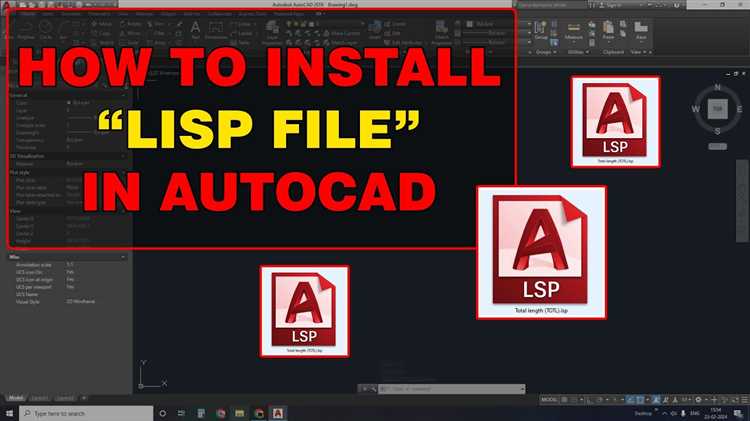Image resolution: width=750 pixels, height=421 pixels.
Task: Open Task View on the taskbar
Action: [x=181, y=413]
